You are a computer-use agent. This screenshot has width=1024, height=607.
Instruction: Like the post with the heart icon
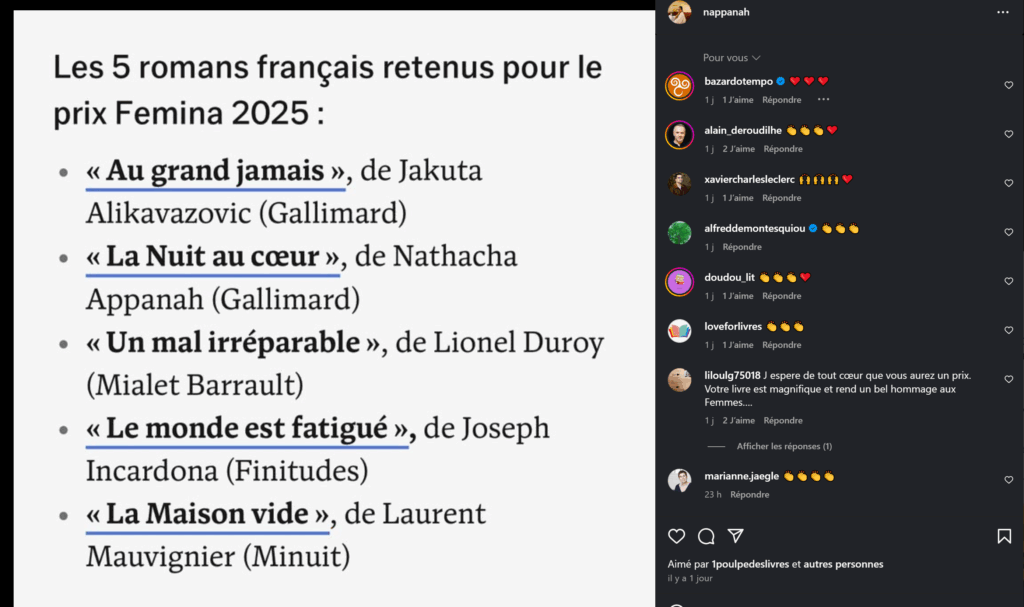point(677,537)
